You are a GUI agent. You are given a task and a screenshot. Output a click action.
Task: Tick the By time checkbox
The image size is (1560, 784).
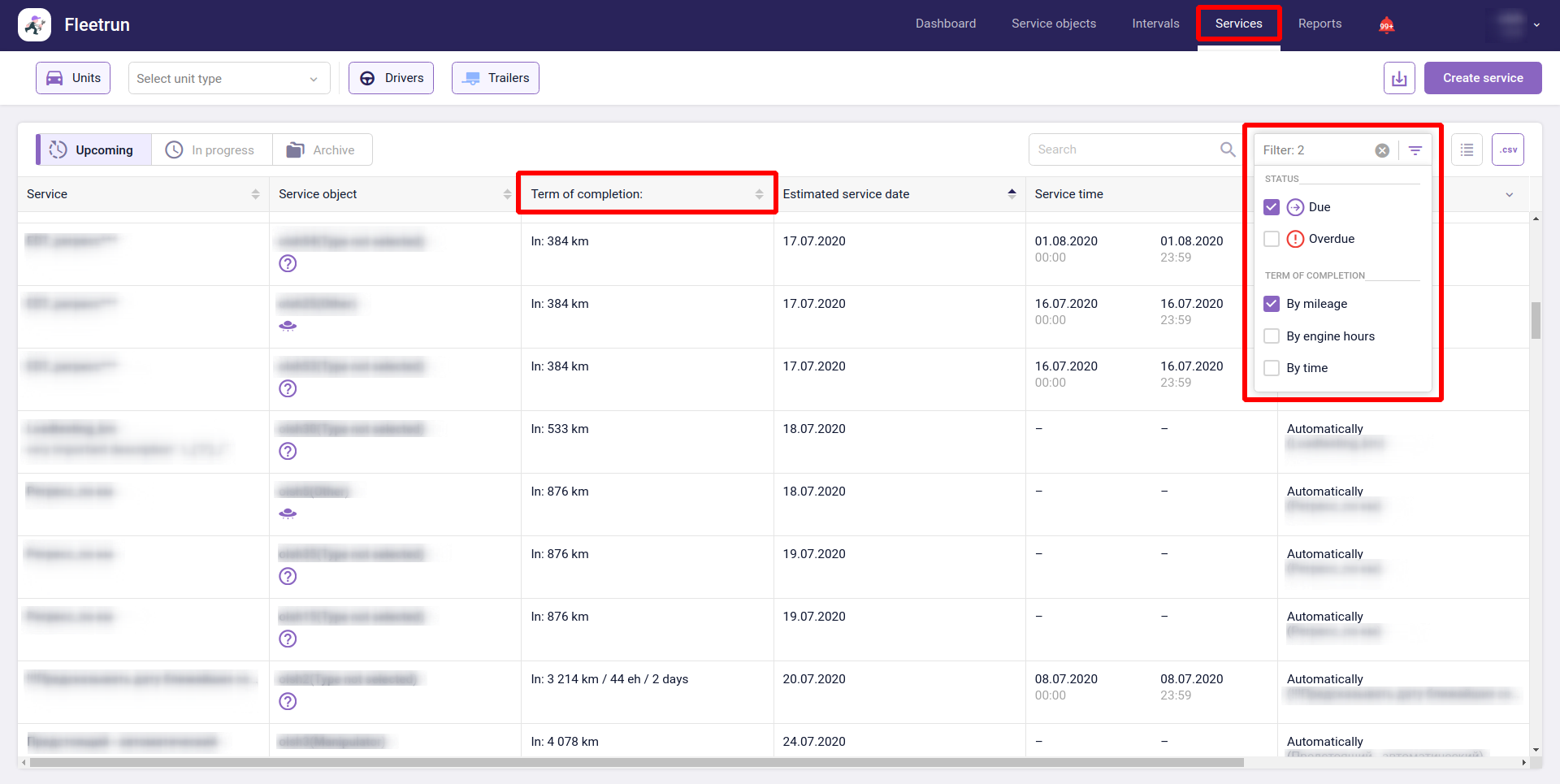pyautogui.click(x=1272, y=368)
